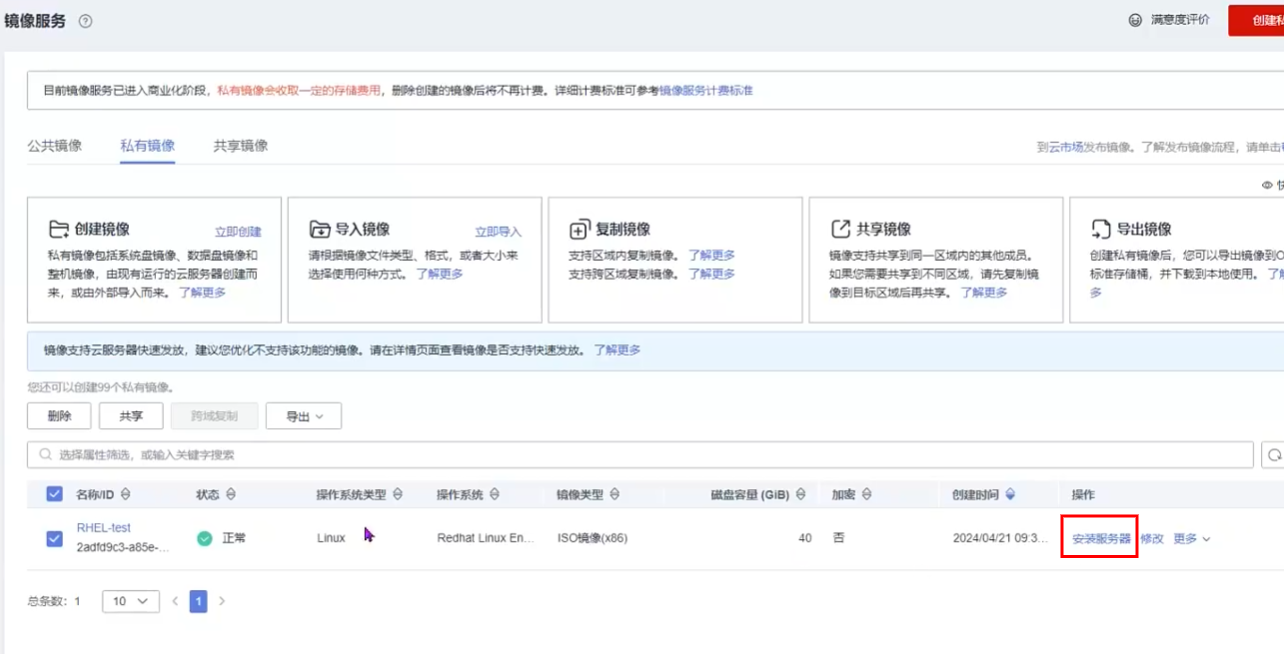Toggle the select-all checkbox in table header
This screenshot has height=654, width=1284.
pyautogui.click(x=55, y=494)
